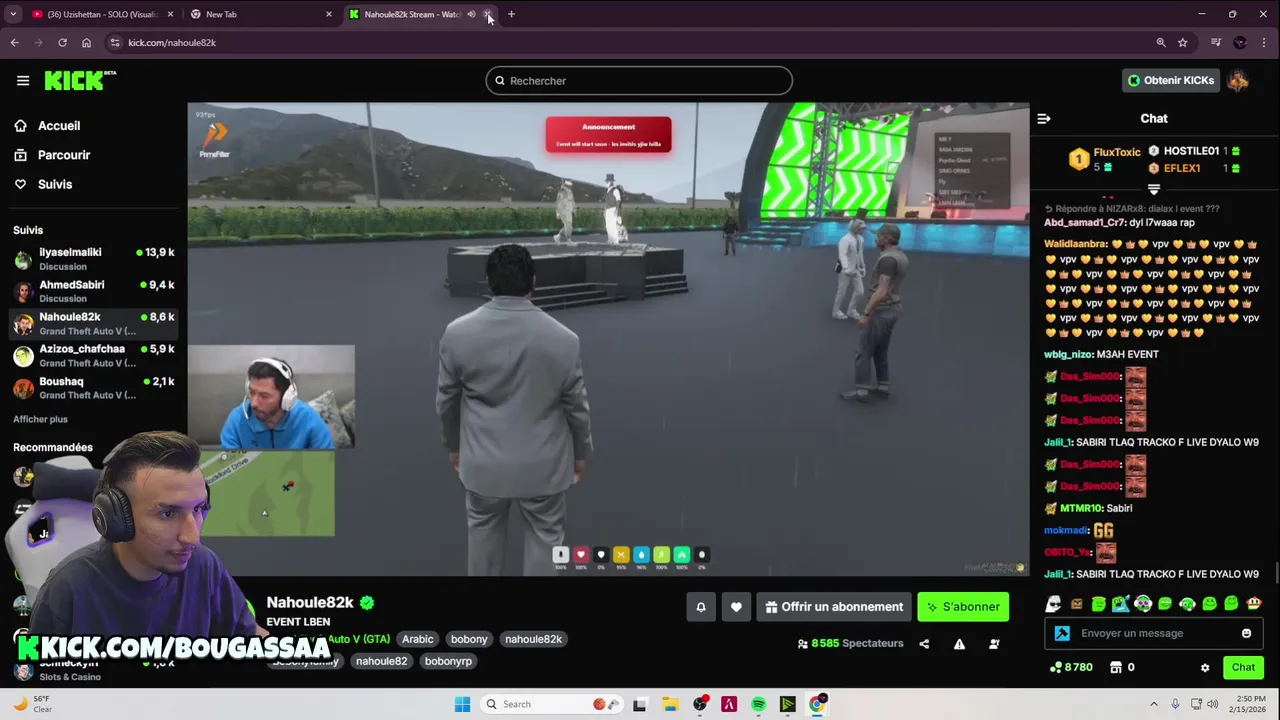This screenshot has height=720, width=1280.
Task: Open Spotify from the taskbar
Action: coord(758,704)
